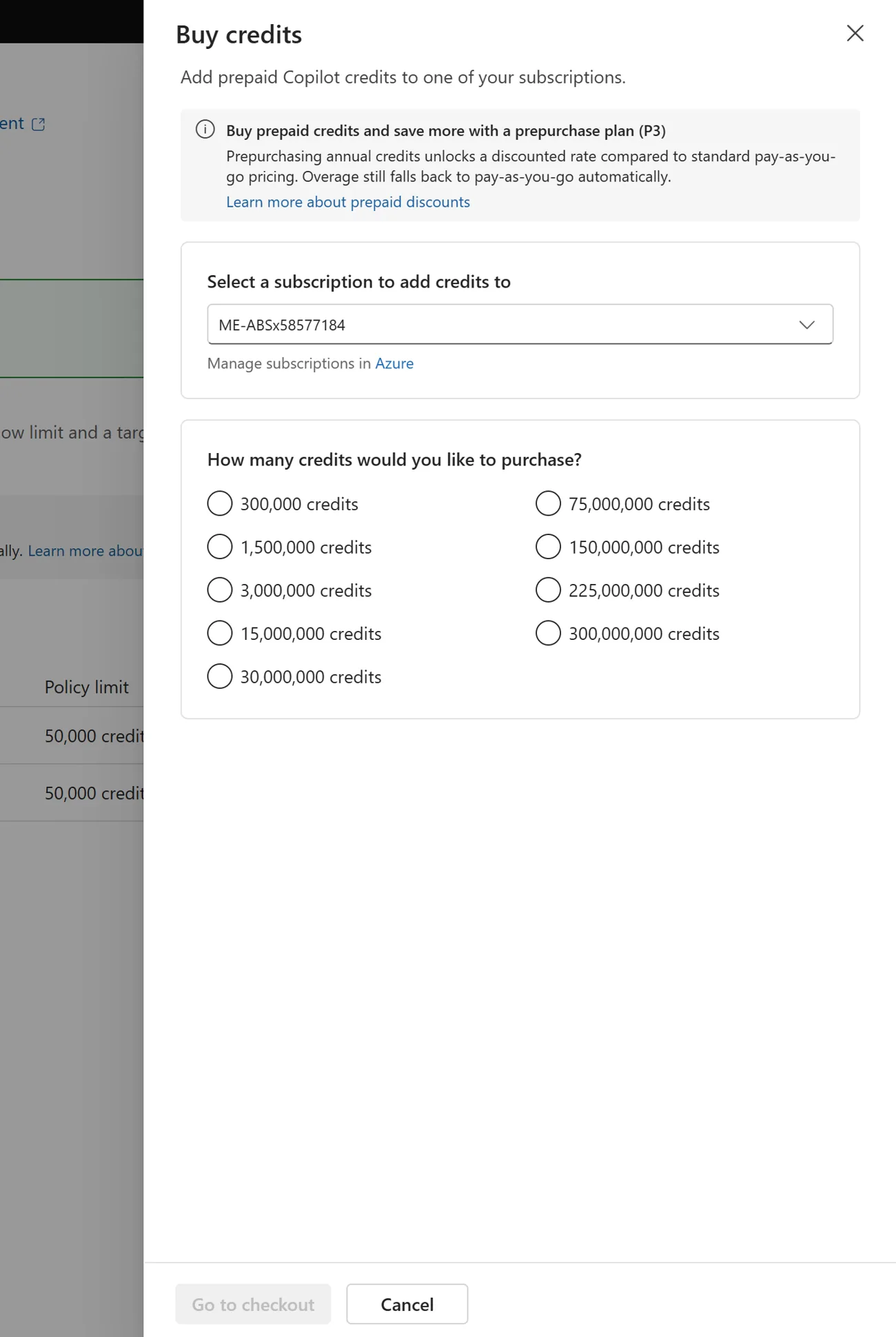Click 'Select a subscription to add credits to' label
The width and height of the screenshot is (896, 1337).
tap(359, 282)
